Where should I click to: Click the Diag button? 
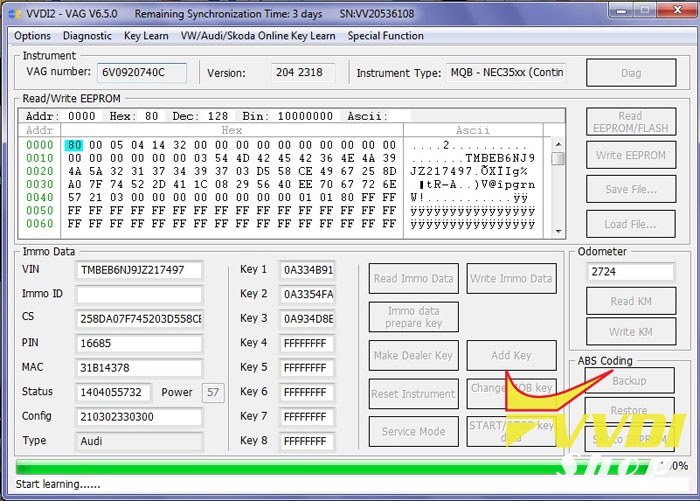coord(631,73)
